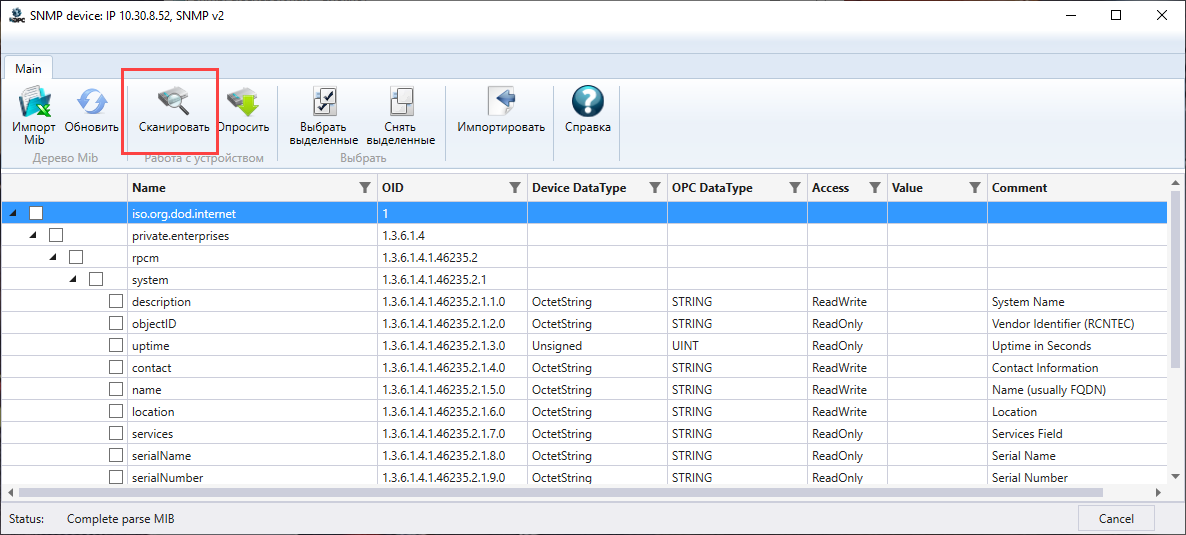Viewport: 1186px width, 535px height.
Task: Select ReadOnly access of serialName row
Action: [847, 456]
